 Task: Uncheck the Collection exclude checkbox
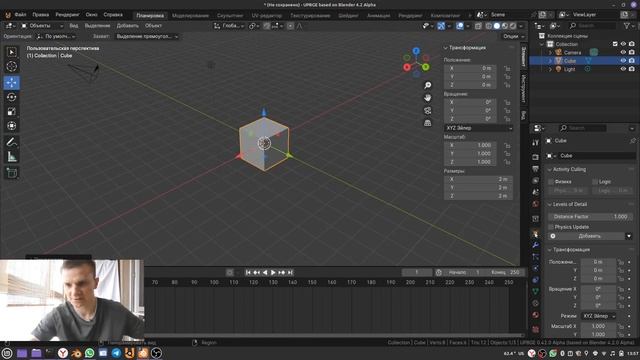(x=615, y=44)
